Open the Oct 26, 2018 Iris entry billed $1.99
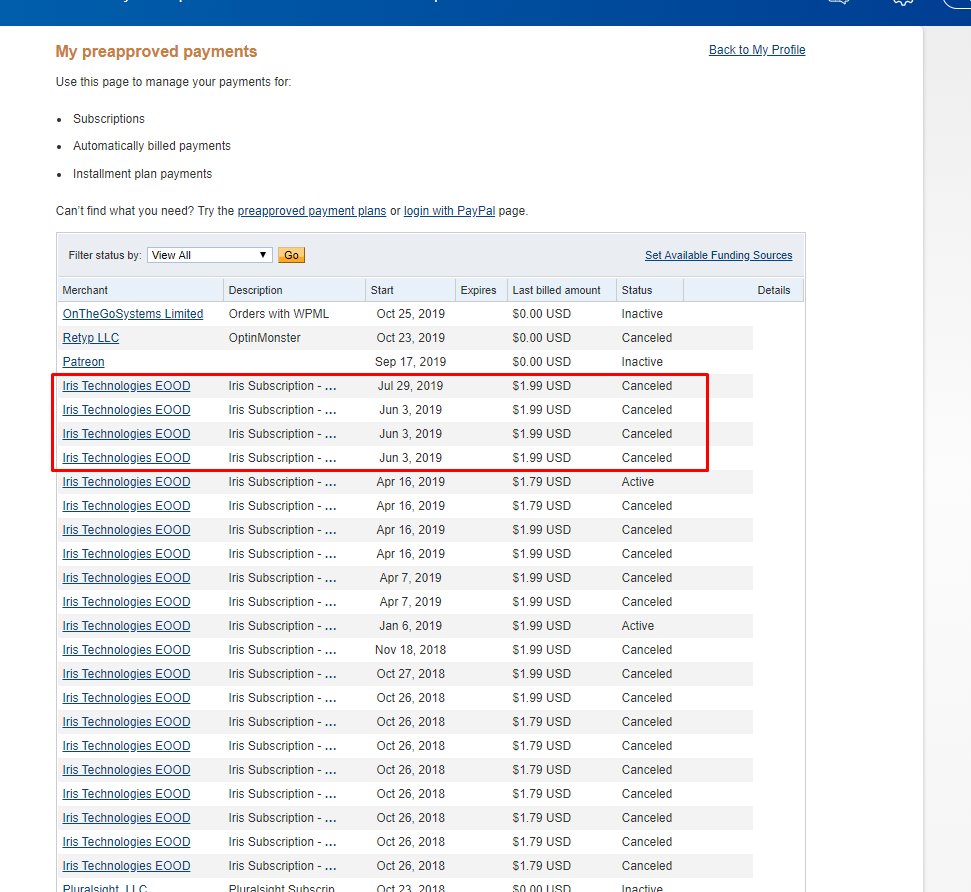Viewport: 971px width, 892px height. coord(126,698)
